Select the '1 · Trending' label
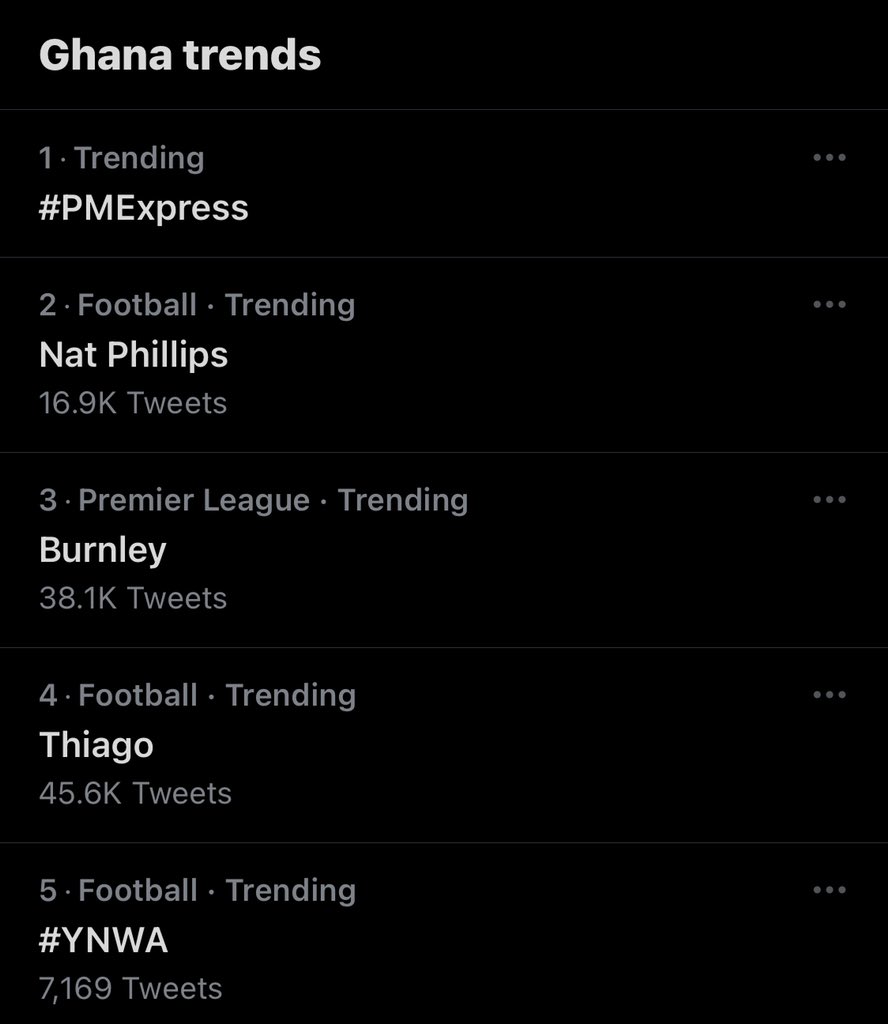Viewport: 888px width, 1024px height. point(122,159)
